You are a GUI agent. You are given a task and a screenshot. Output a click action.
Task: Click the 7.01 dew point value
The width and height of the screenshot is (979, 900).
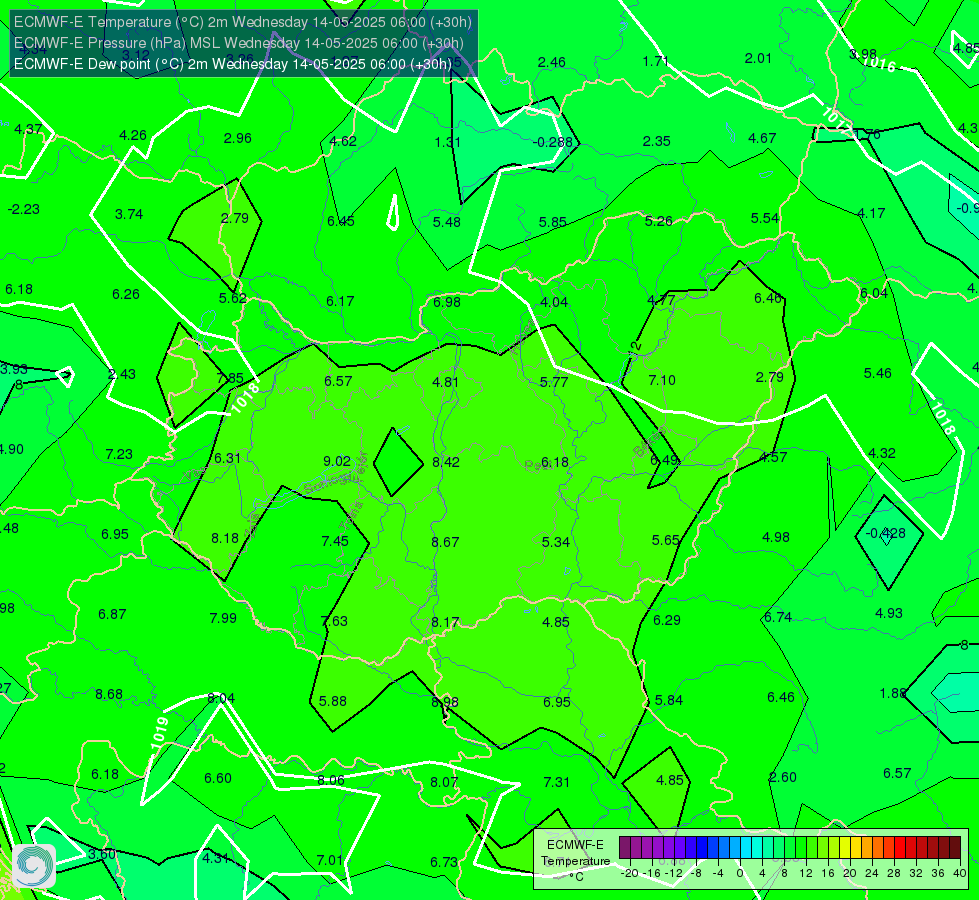pyautogui.click(x=330, y=860)
